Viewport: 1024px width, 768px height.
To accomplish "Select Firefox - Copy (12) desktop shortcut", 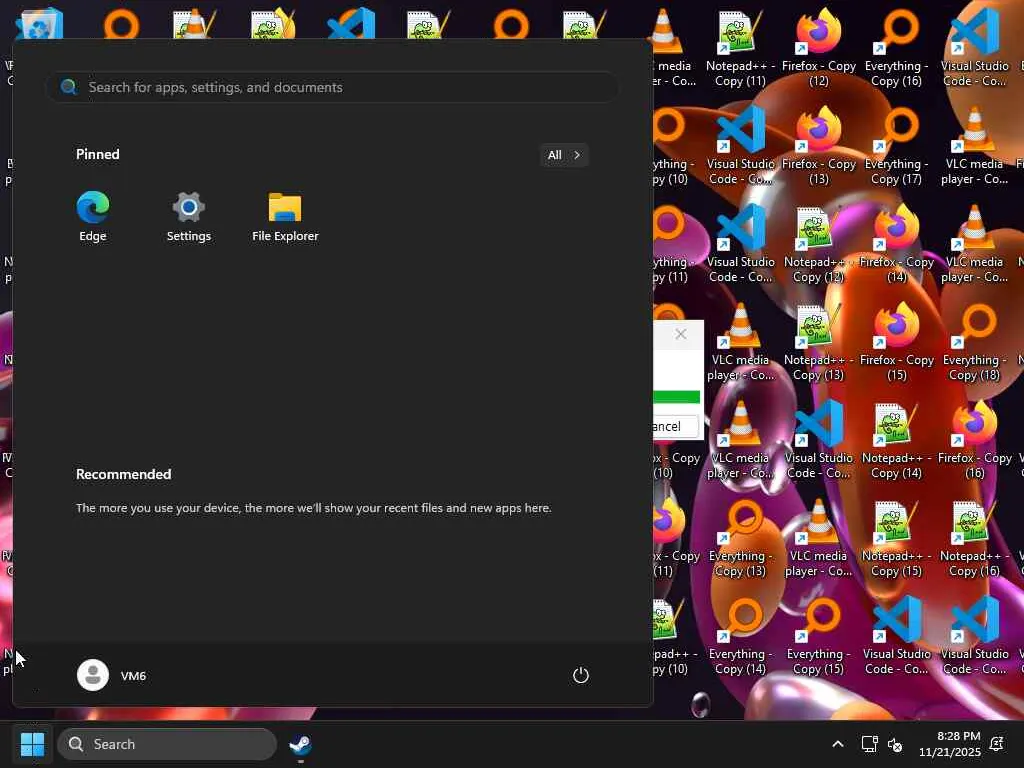I will pyautogui.click(x=818, y=48).
